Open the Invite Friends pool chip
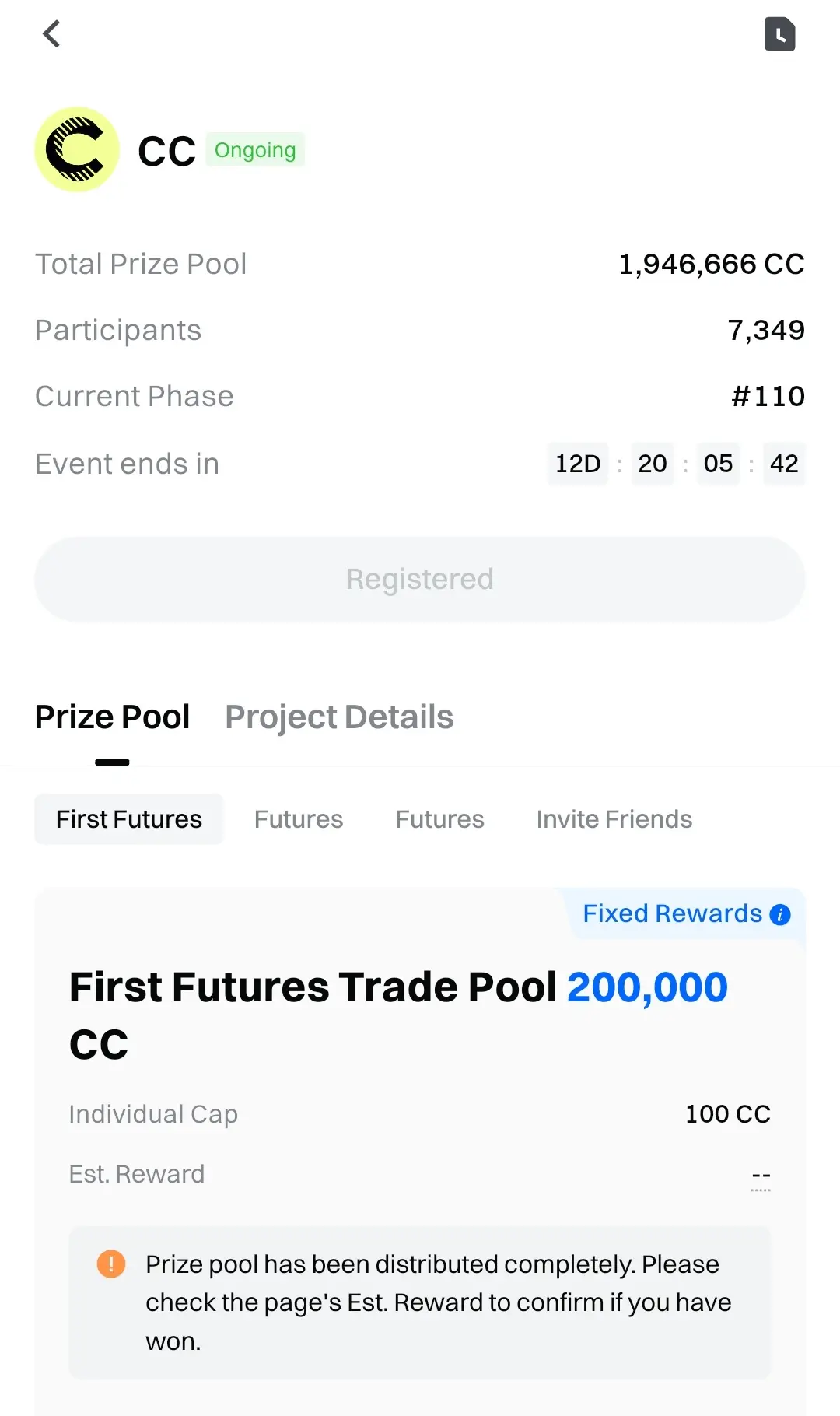The height and width of the screenshot is (1416, 840). click(614, 819)
